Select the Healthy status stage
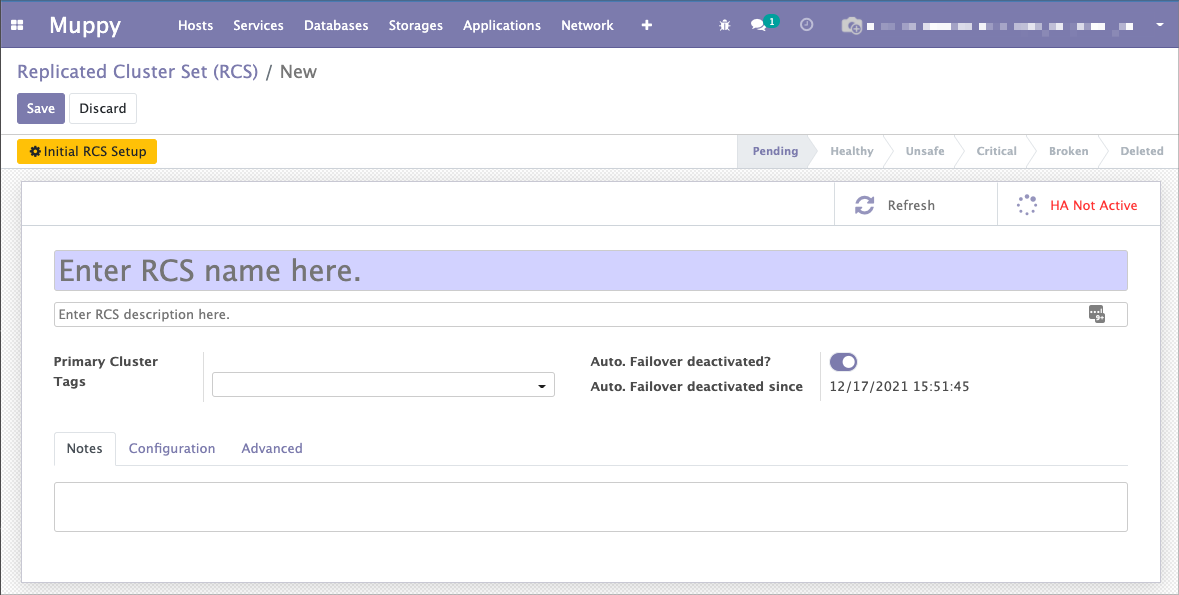Image resolution: width=1179 pixels, height=595 pixels. pyautogui.click(x=851, y=152)
